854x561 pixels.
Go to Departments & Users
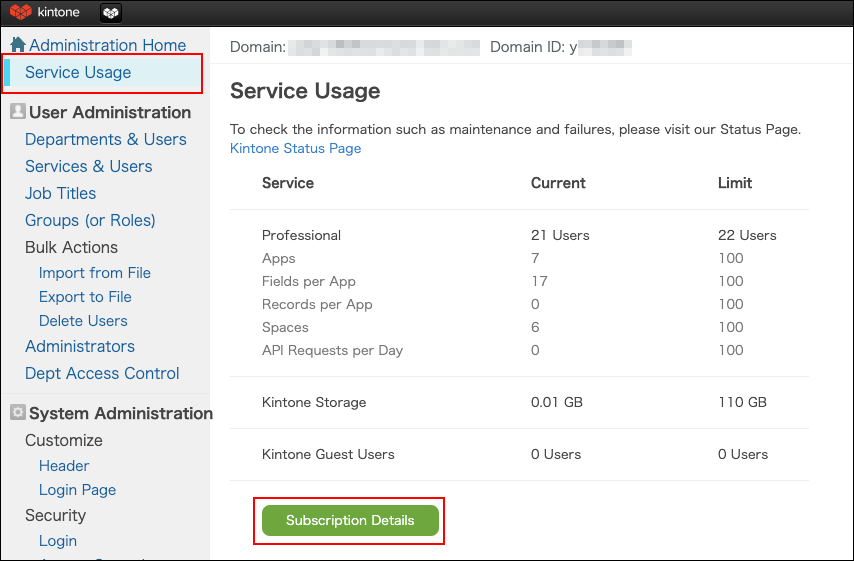[x=105, y=139]
